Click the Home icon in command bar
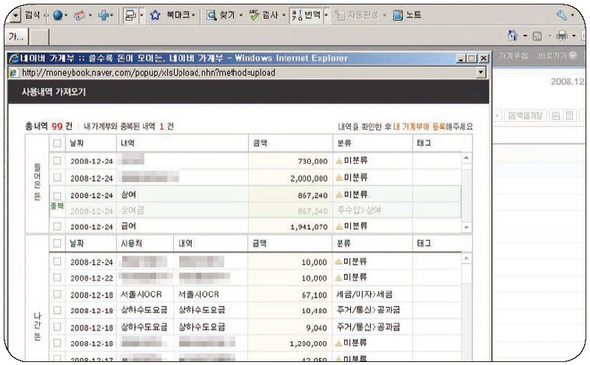The width and height of the screenshot is (590, 365). coord(512,36)
